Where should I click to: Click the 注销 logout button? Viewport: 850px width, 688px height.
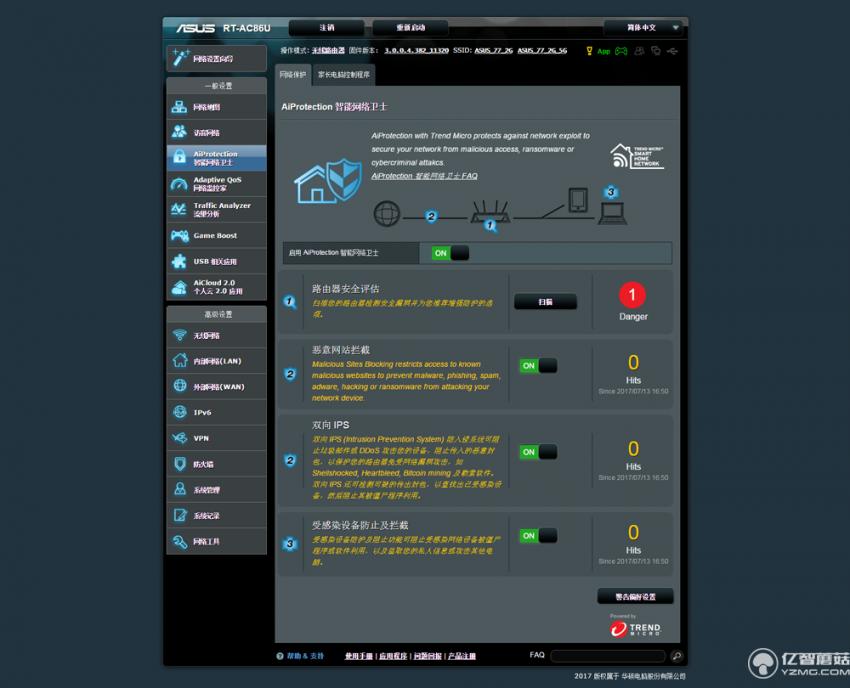[x=327, y=28]
